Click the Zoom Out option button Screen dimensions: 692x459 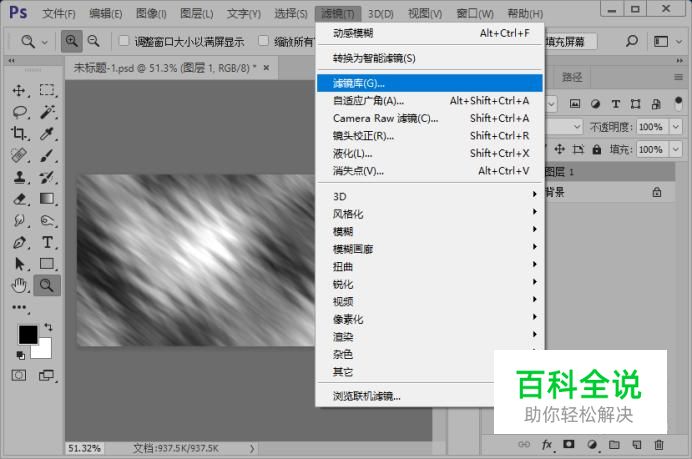tap(94, 41)
